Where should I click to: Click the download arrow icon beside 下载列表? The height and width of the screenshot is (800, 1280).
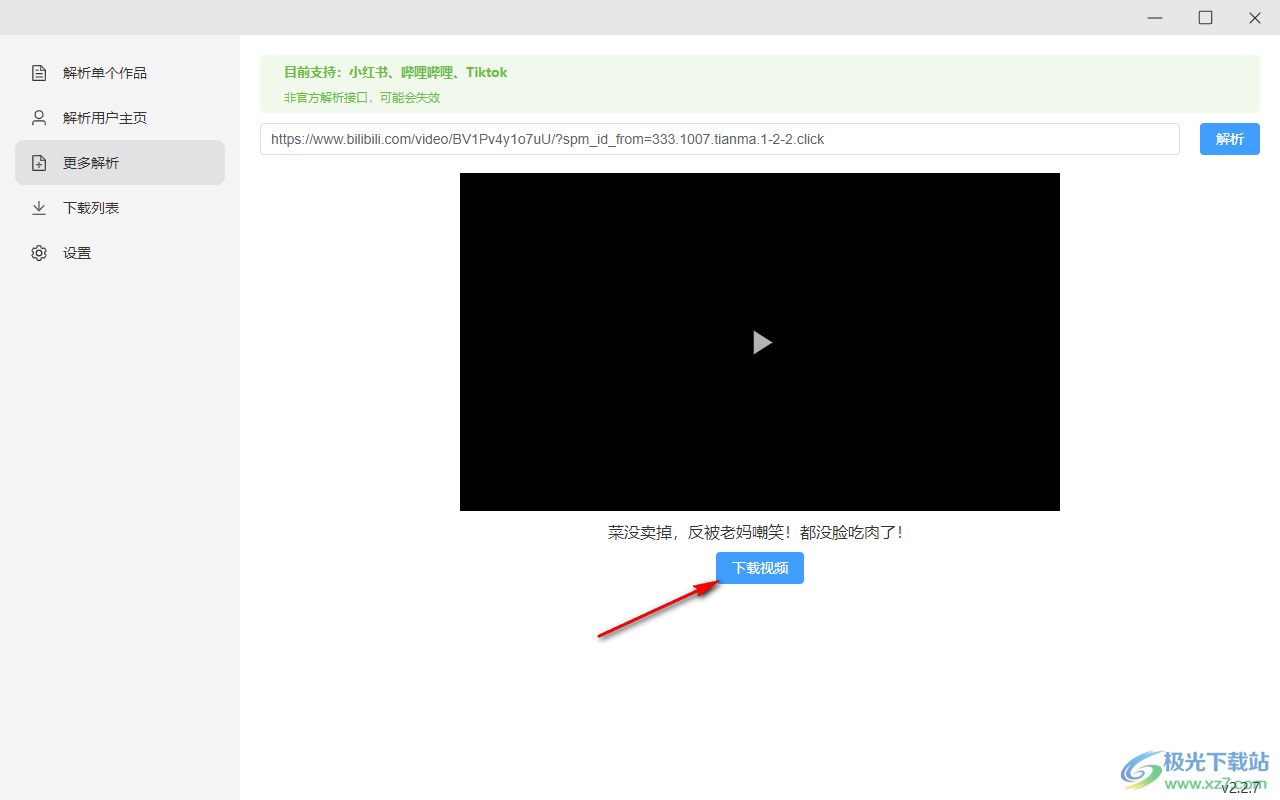click(39, 208)
